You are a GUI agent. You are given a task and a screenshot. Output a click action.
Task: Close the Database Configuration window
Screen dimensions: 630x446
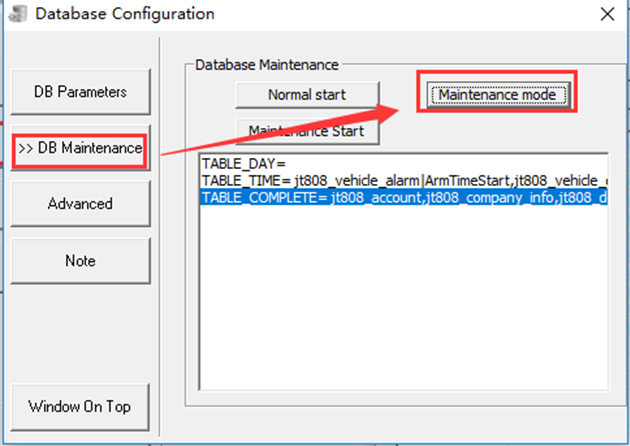607,14
